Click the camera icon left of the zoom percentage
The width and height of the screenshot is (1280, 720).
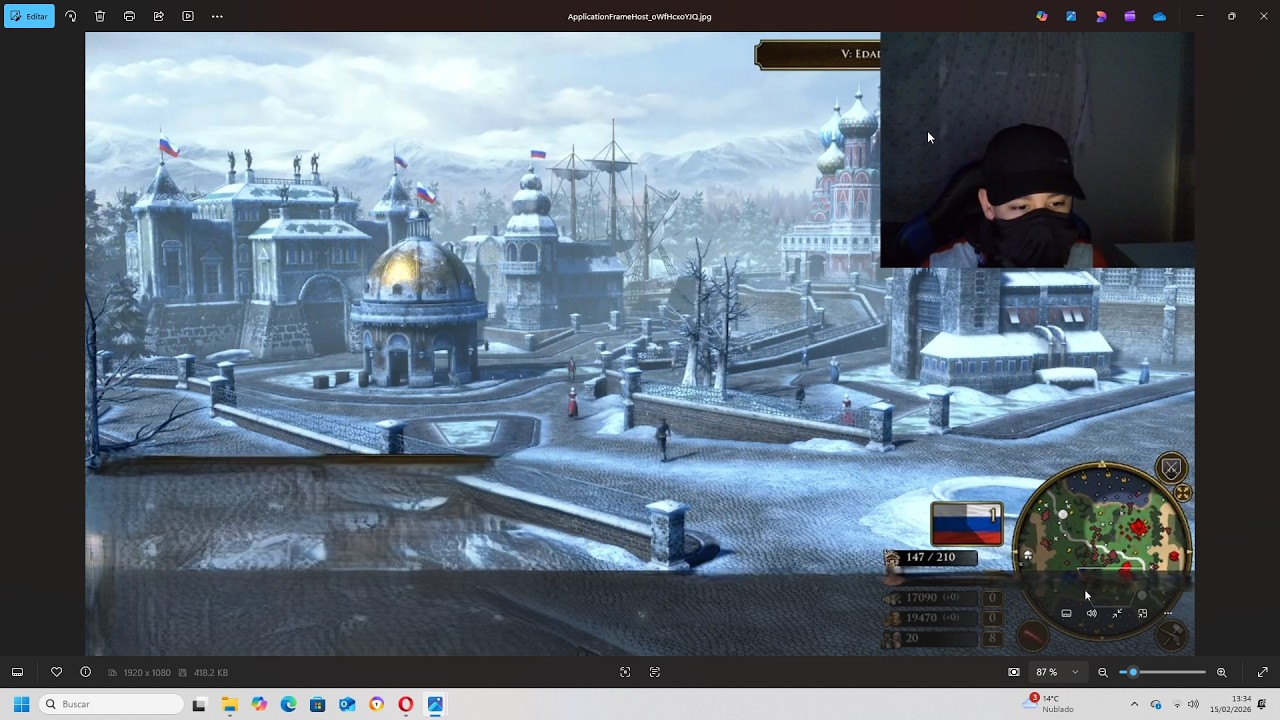pyautogui.click(x=1014, y=672)
